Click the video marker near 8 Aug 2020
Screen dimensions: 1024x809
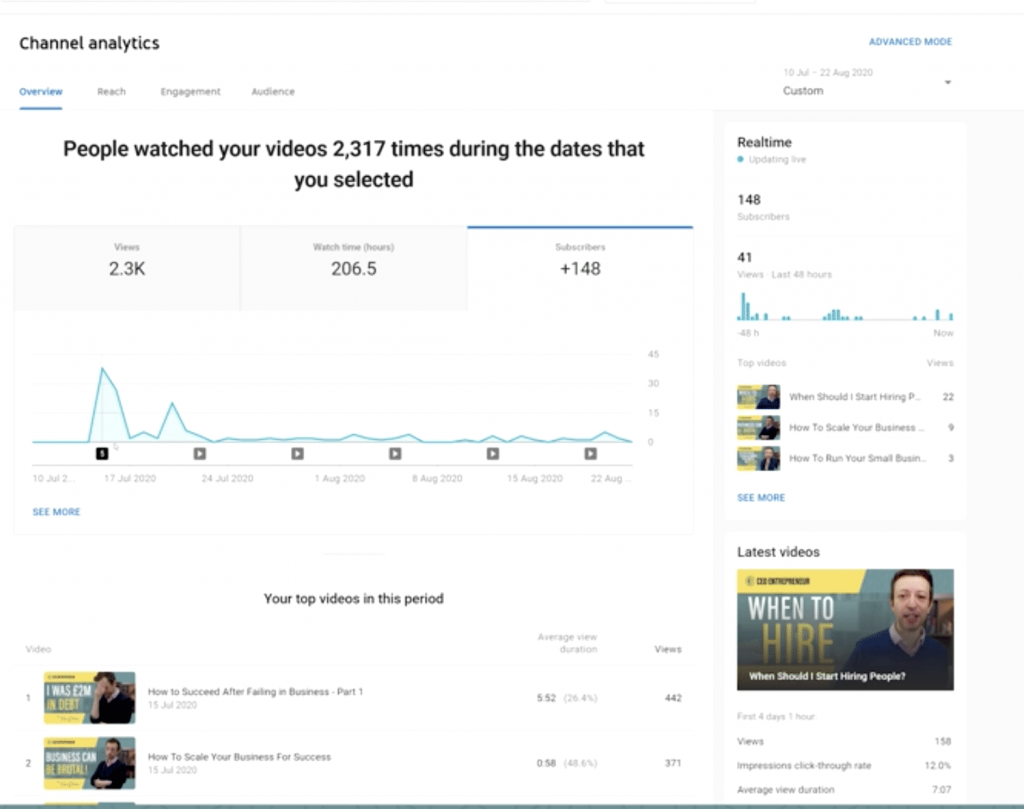tap(395, 453)
